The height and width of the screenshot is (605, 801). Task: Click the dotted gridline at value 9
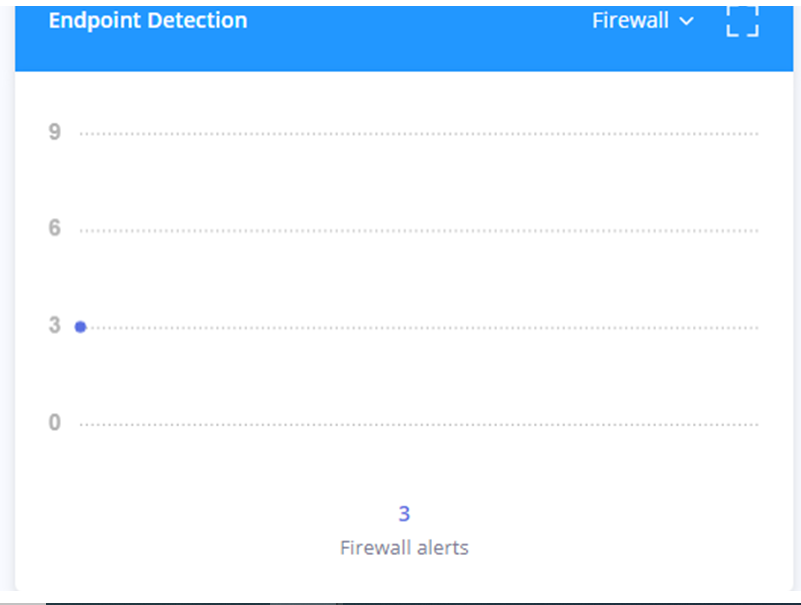(419, 134)
